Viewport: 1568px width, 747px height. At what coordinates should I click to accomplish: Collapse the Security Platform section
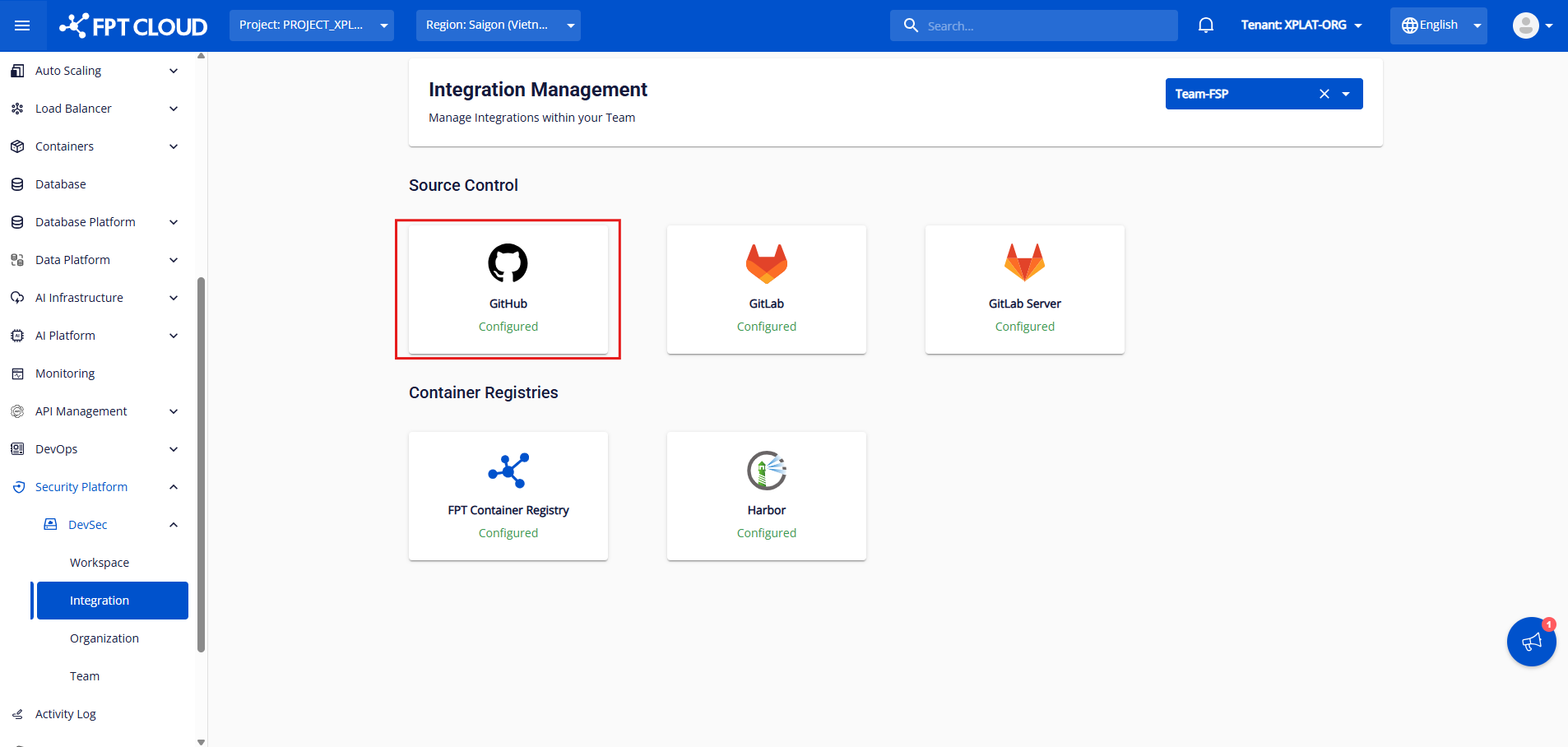[174, 487]
